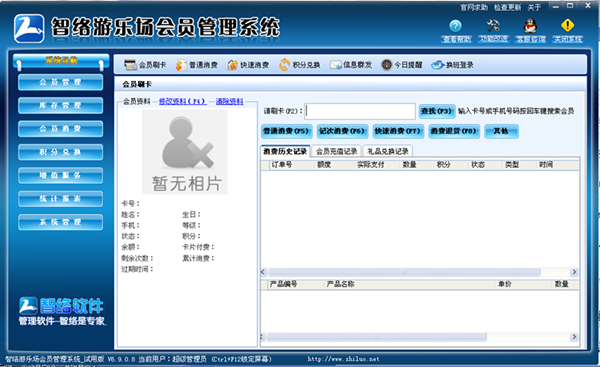Focus the 请刷卡 card number field
The image size is (600, 367).
click(360, 111)
